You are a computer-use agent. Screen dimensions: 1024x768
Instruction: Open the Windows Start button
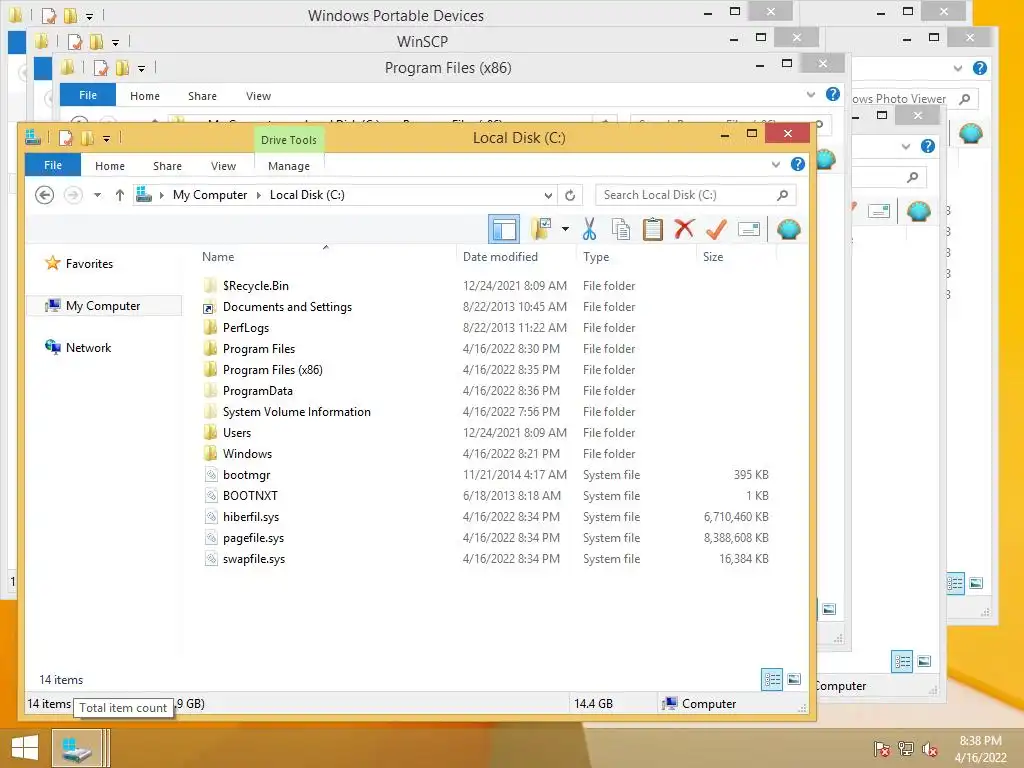point(25,748)
